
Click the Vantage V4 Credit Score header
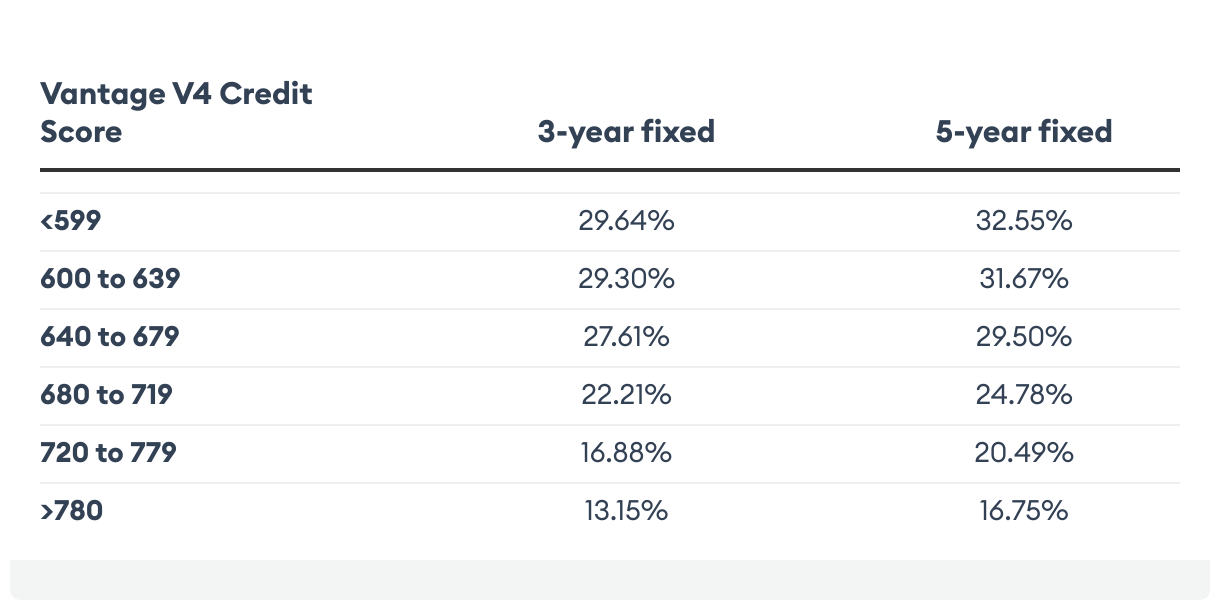click(x=176, y=112)
